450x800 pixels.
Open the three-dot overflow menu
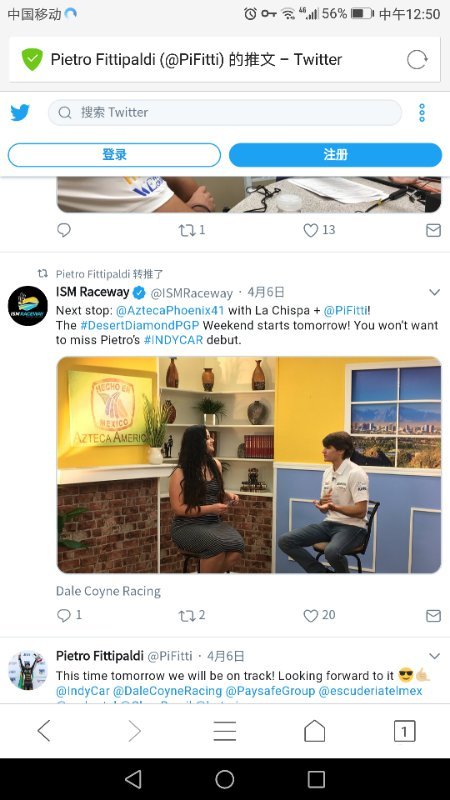coord(422,113)
